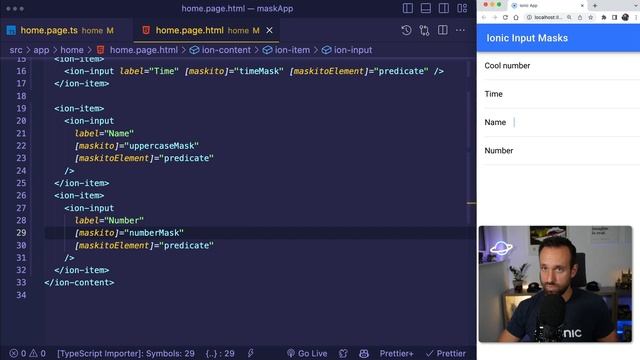
Task: Click [maskitoElement] attribute on line 30
Action: click(x=114, y=245)
